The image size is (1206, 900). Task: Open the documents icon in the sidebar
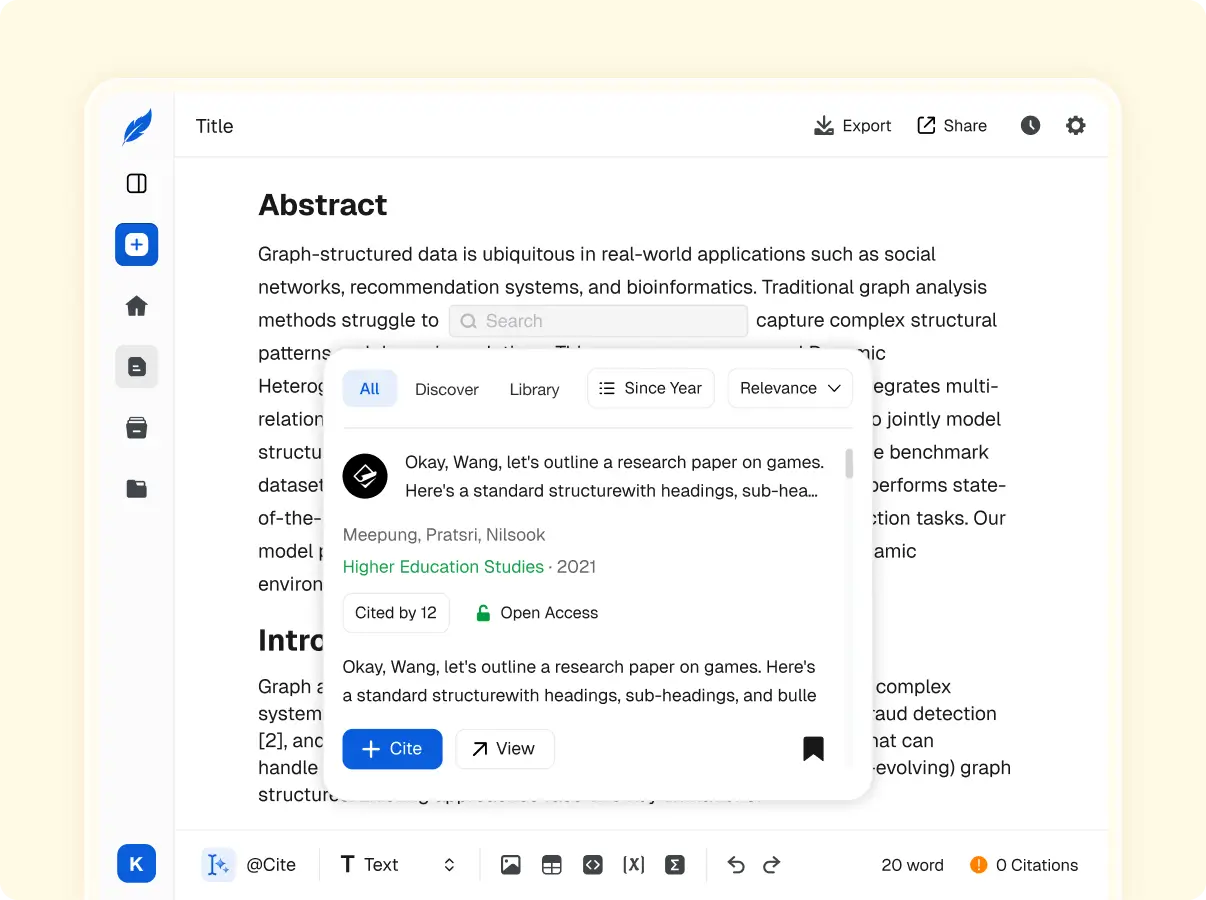[137, 367]
